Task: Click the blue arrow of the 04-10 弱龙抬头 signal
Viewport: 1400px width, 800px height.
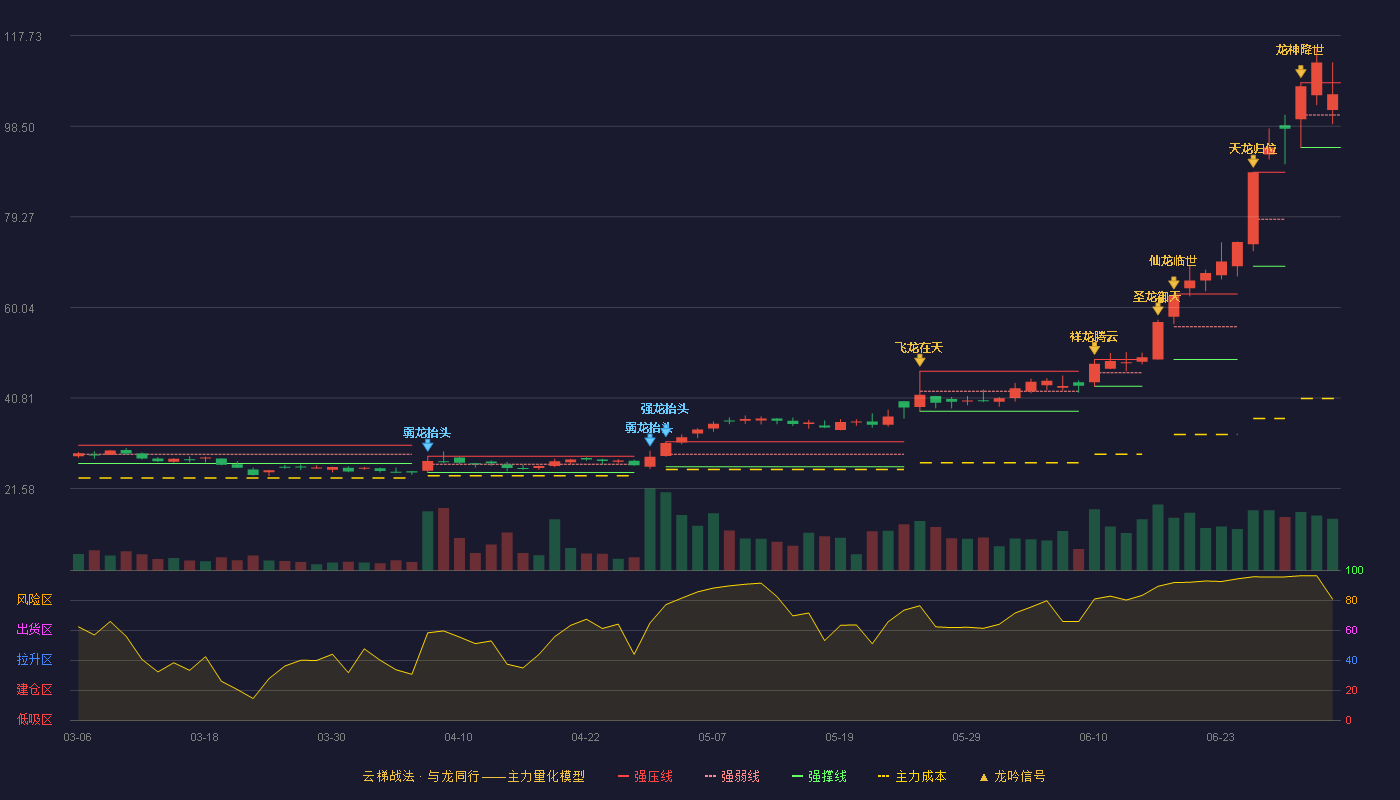Action: [x=428, y=445]
